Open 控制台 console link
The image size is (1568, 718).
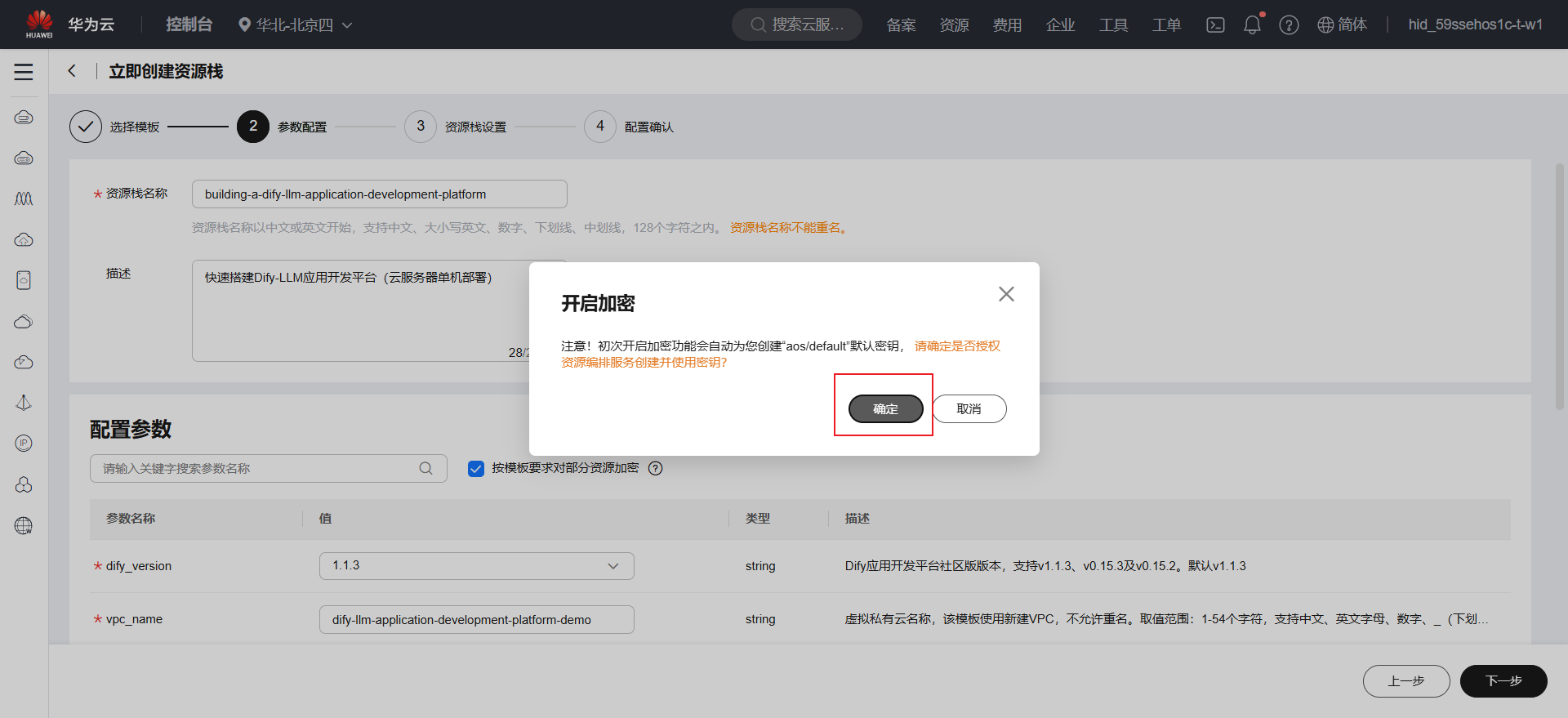click(x=189, y=25)
